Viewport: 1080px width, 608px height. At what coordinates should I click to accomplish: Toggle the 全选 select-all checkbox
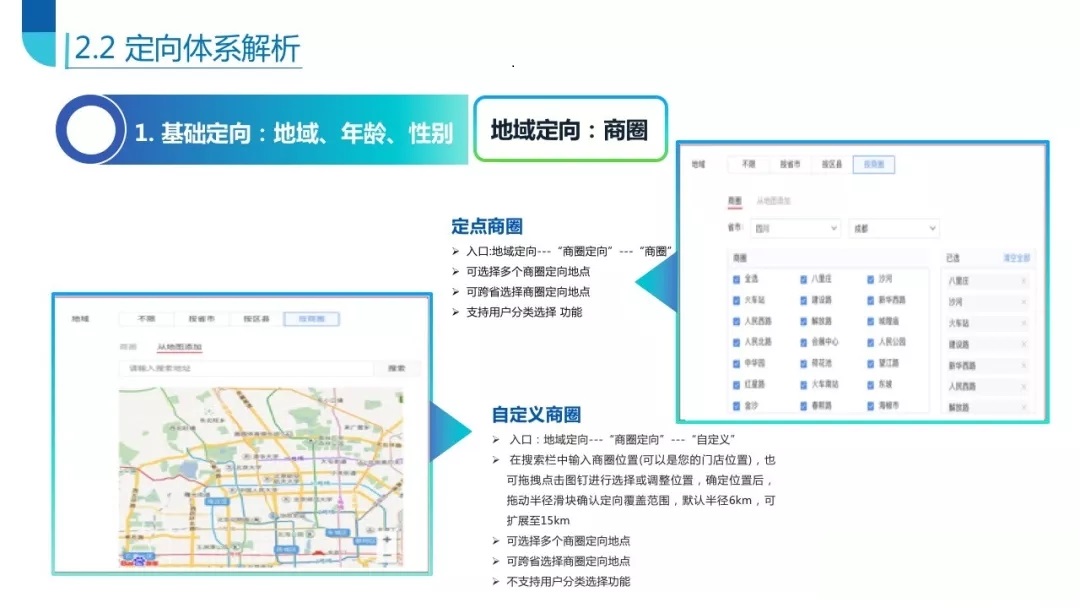click(737, 279)
